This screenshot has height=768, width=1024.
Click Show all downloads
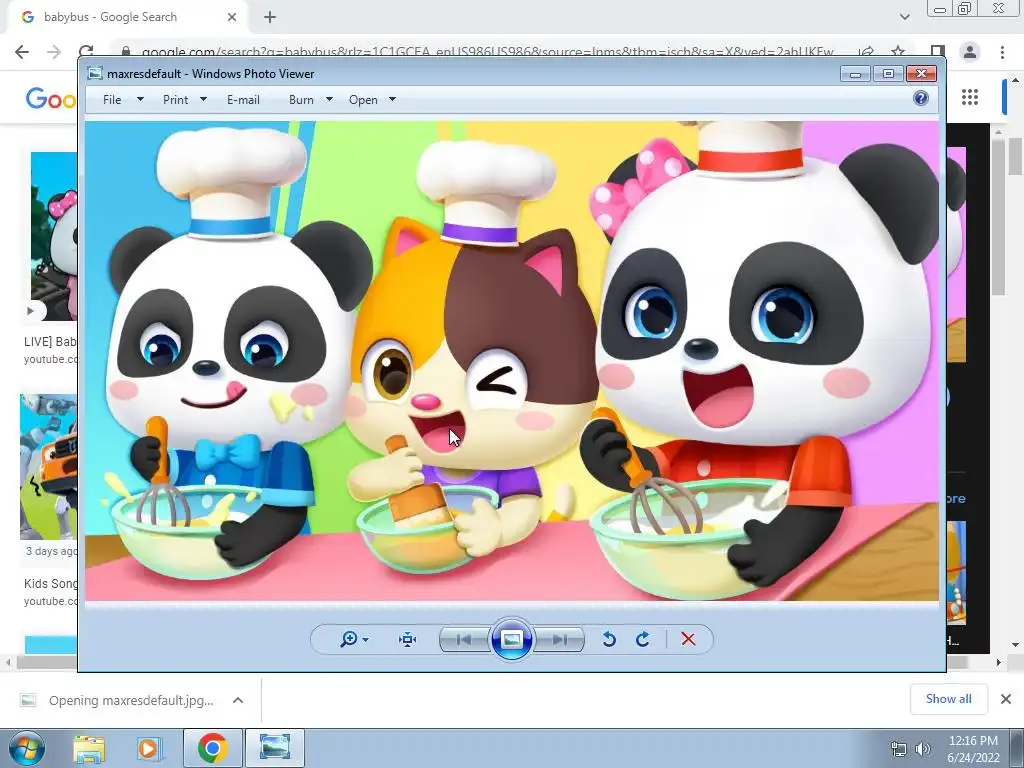(949, 699)
